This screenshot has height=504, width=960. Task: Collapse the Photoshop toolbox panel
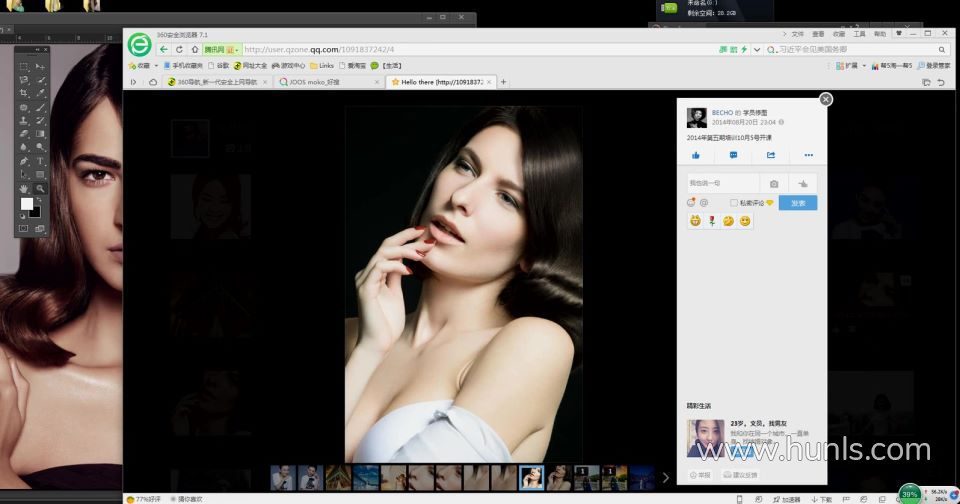(x=37, y=50)
